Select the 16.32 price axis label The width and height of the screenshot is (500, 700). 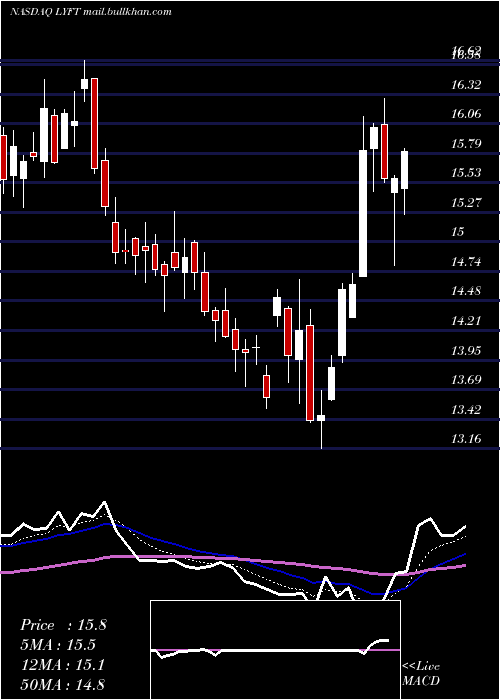pos(466,84)
